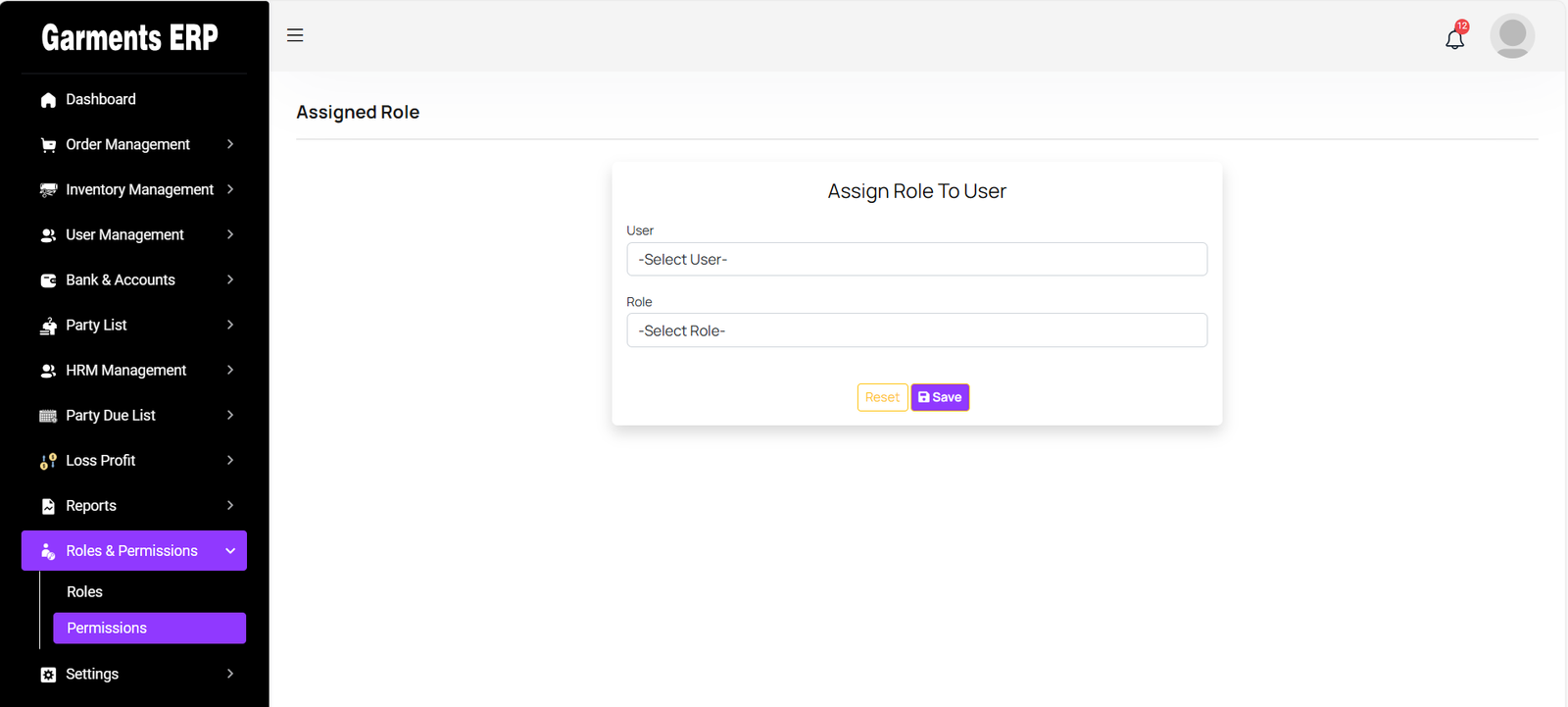The height and width of the screenshot is (707, 1568).
Task: Click the notification bell icon
Action: pyautogui.click(x=1454, y=39)
